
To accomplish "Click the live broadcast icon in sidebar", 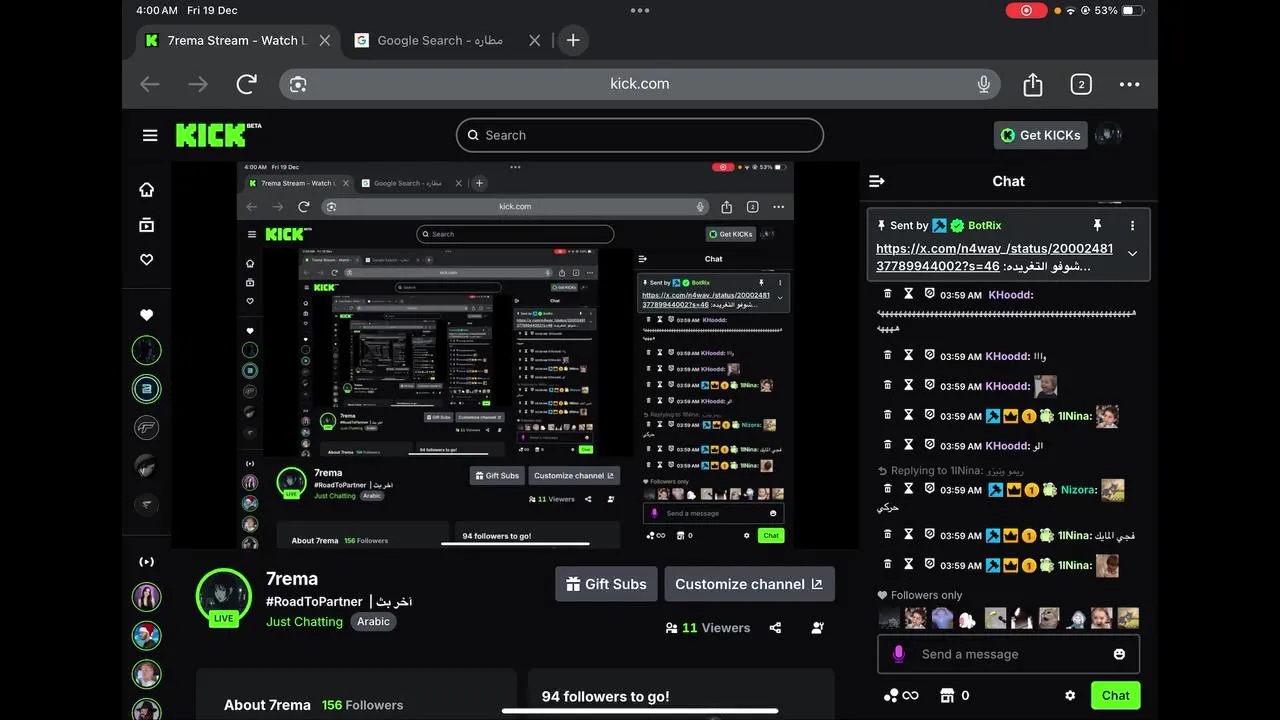I will (147, 561).
